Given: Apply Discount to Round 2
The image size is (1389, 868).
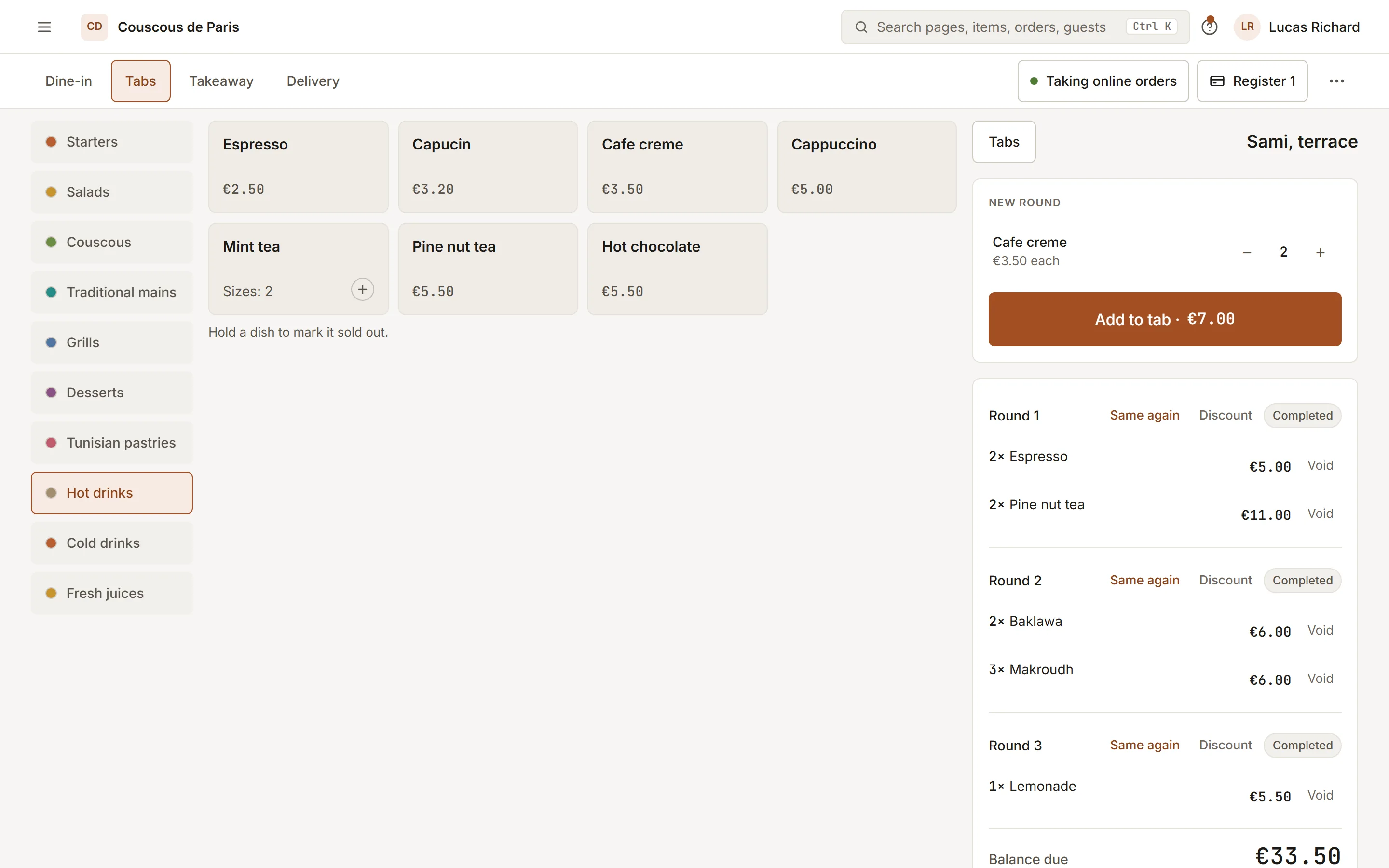Looking at the screenshot, I should point(1226,580).
